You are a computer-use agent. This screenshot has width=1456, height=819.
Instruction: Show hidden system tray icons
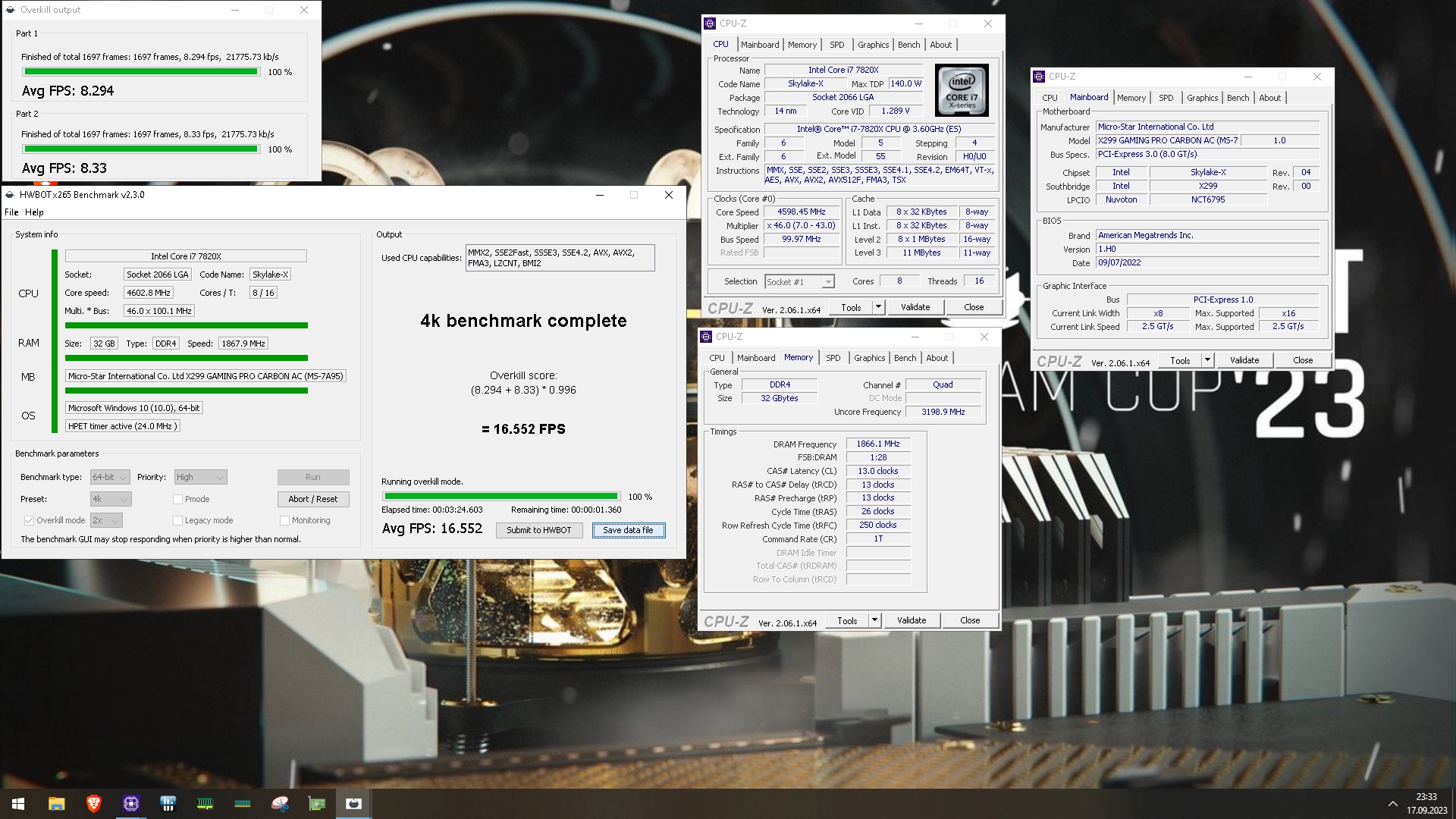[1392, 804]
